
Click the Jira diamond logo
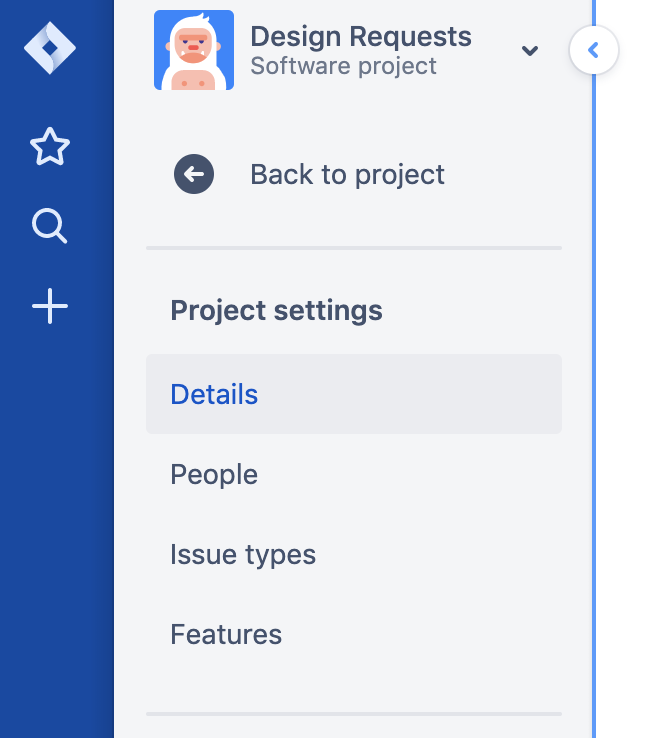[50, 48]
